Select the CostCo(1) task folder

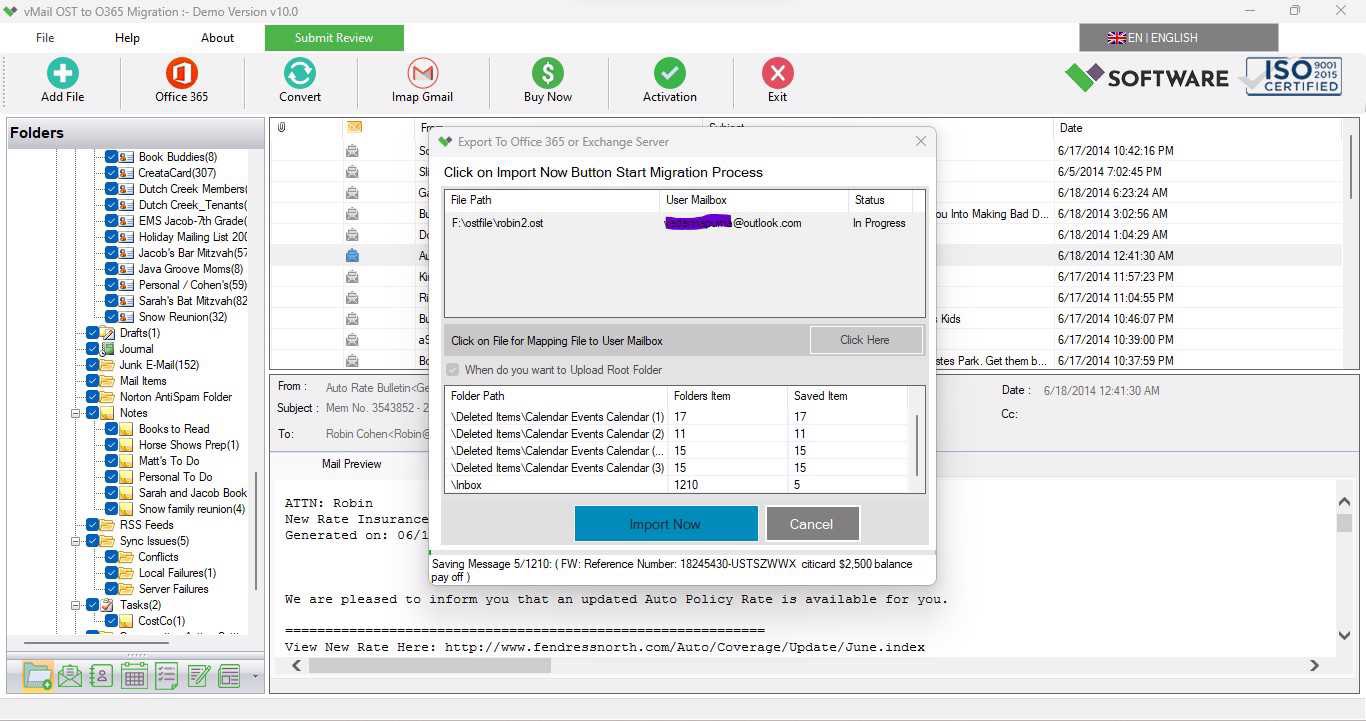point(161,621)
